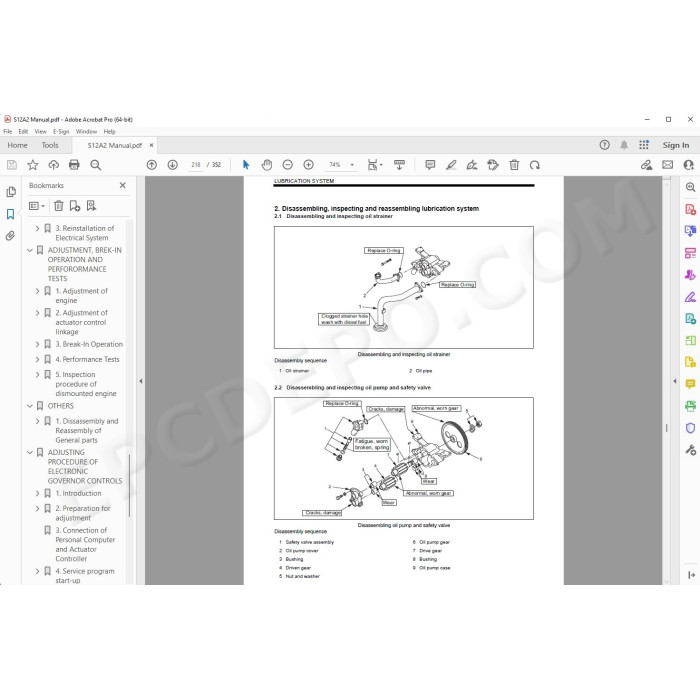This screenshot has height=700, width=700.
Task: Open the zoom level dropdown
Action: tap(352, 165)
